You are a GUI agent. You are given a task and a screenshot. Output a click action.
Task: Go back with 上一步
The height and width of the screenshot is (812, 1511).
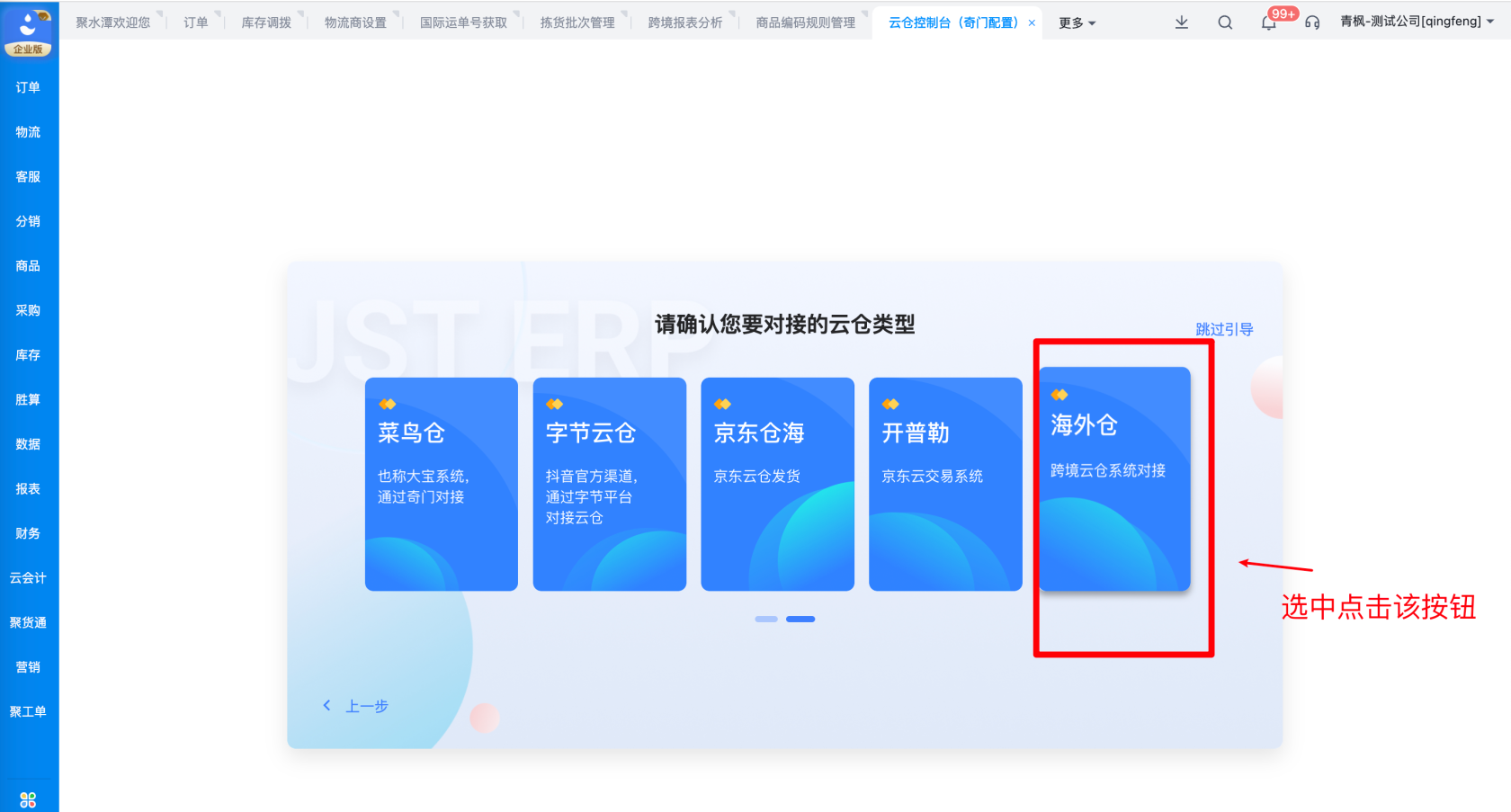356,706
